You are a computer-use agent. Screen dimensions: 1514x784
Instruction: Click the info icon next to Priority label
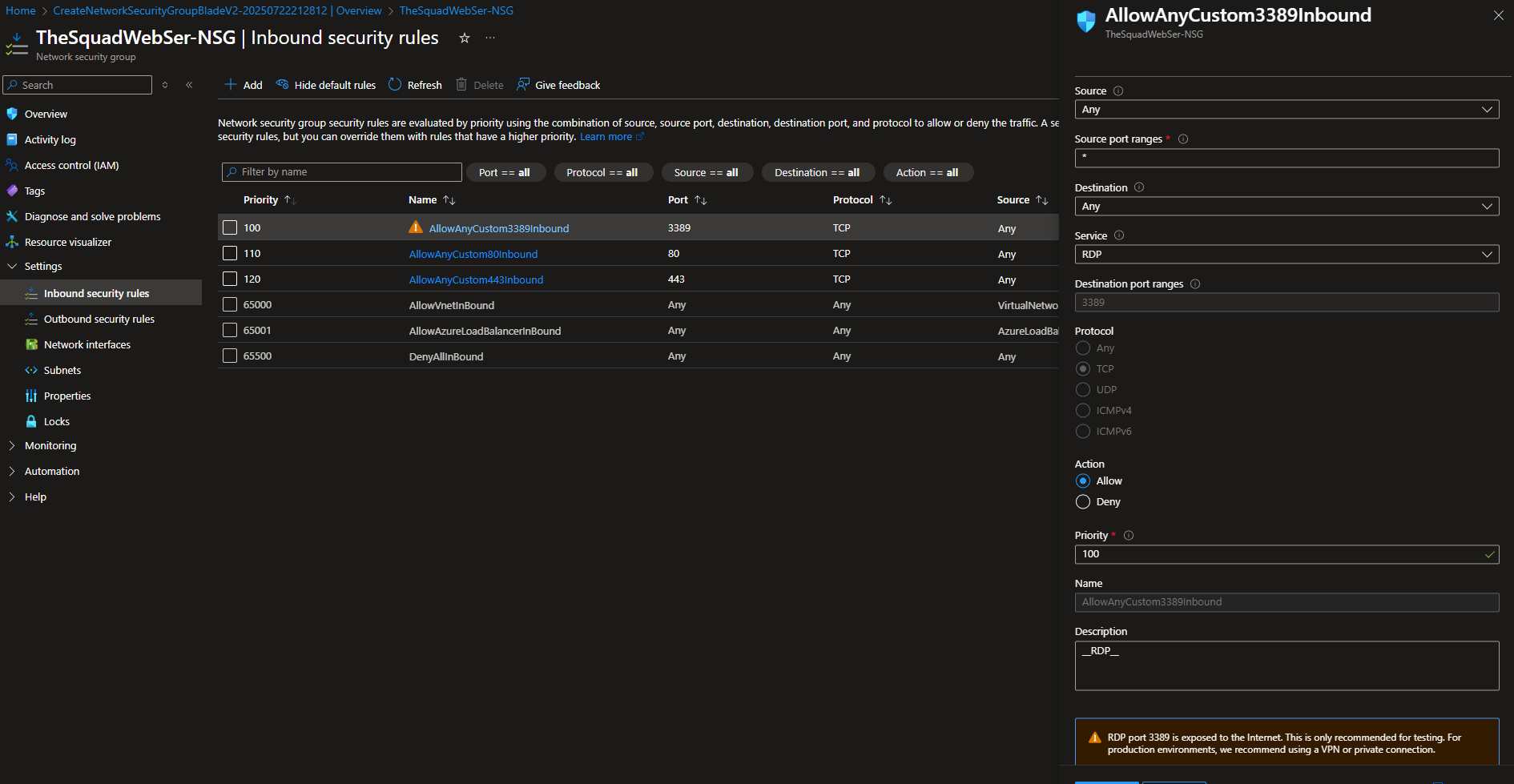pos(1129,536)
